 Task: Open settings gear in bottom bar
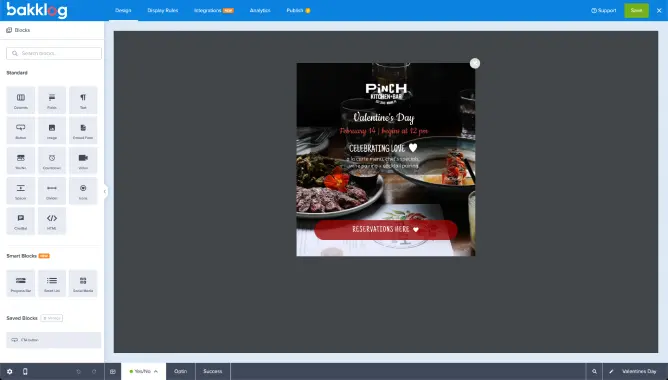tap(9, 371)
